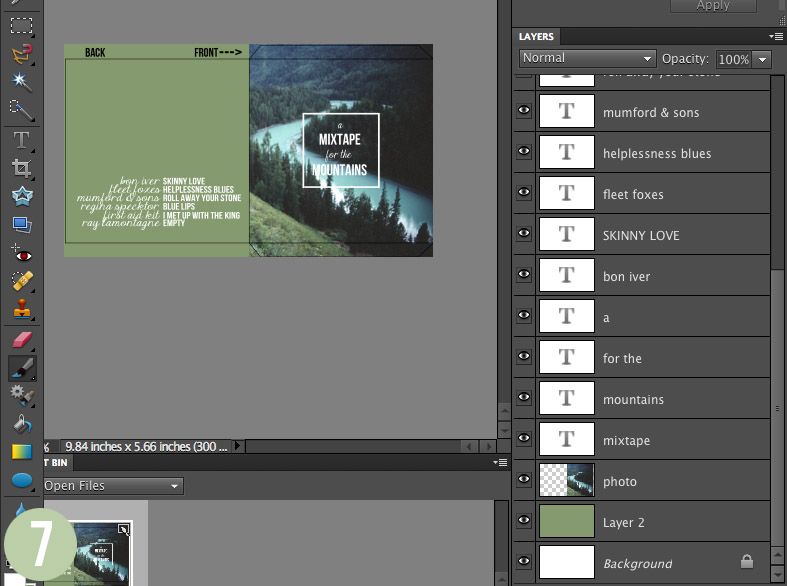Hide the mountains text layer
The height and width of the screenshot is (586, 787).
tap(524, 397)
